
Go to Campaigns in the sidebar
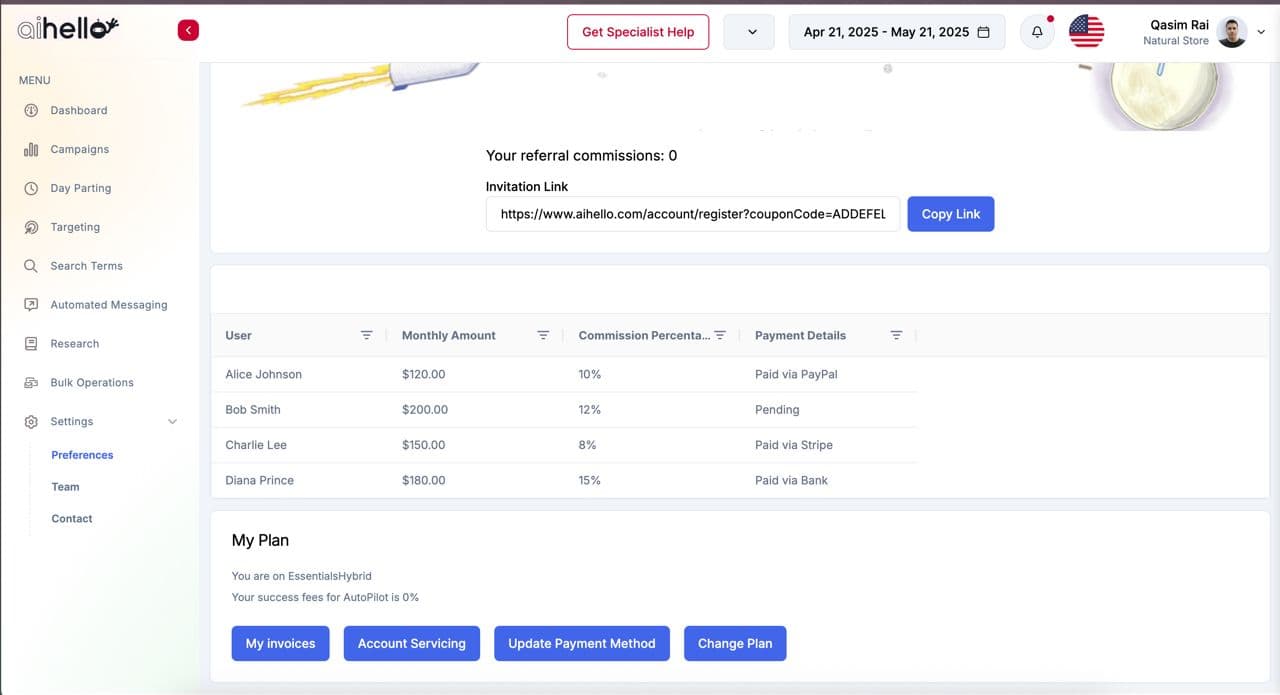79,150
